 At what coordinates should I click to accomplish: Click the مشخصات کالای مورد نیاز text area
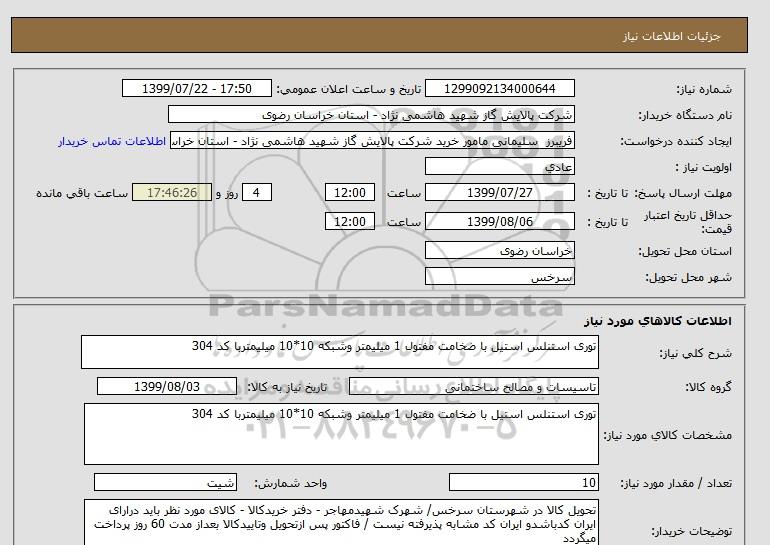click(x=340, y=433)
